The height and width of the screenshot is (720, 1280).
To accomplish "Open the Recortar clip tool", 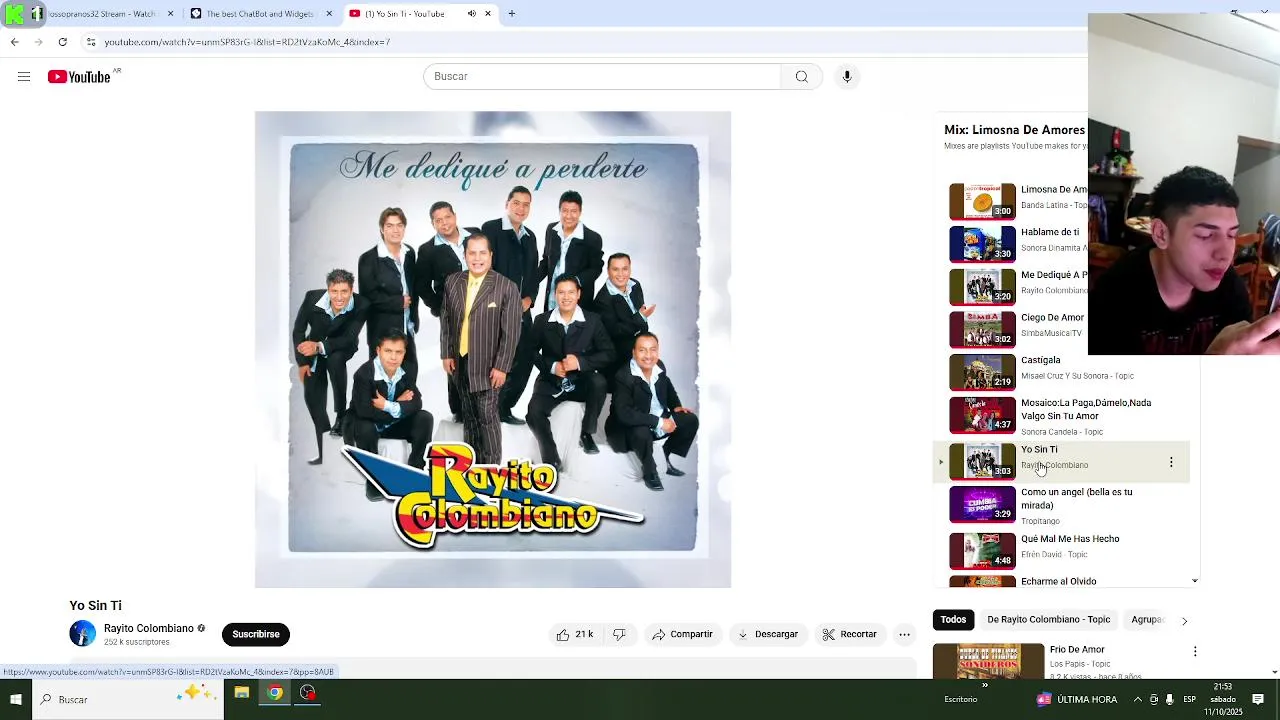I will (849, 634).
